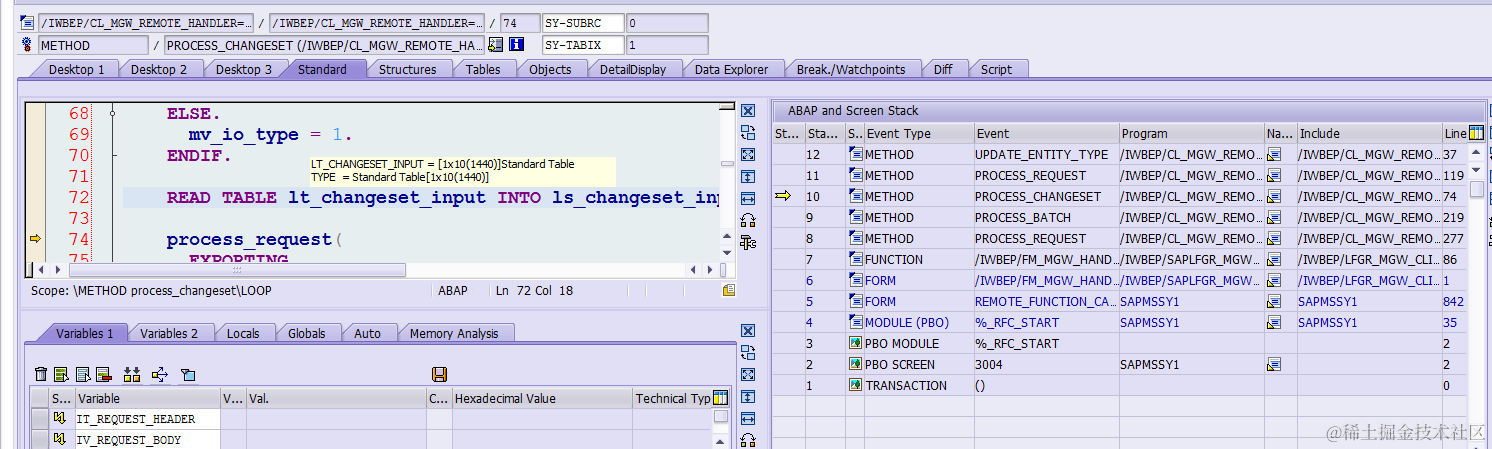This screenshot has width=1492, height=449.
Task: Click navigate icon in REMOTE_FUNCTION_CA stack row
Action: pyautogui.click(x=1274, y=301)
